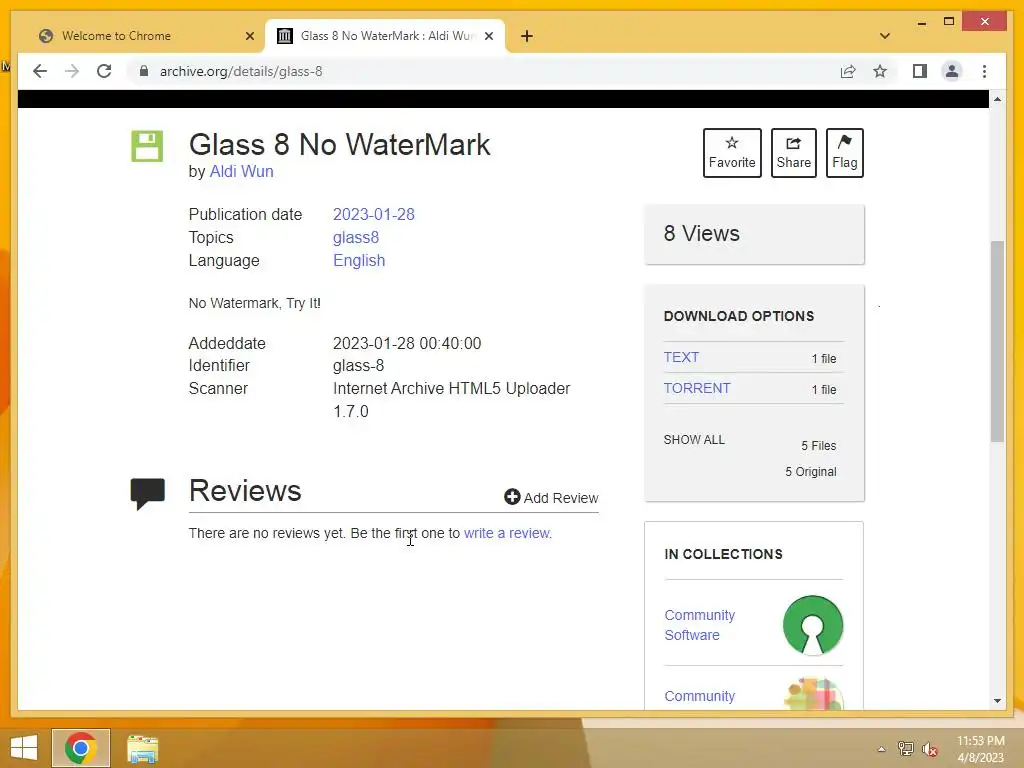Screen dimensions: 1024x768
Task: Click the Community Software green logo thumbnail
Action: tap(812, 625)
